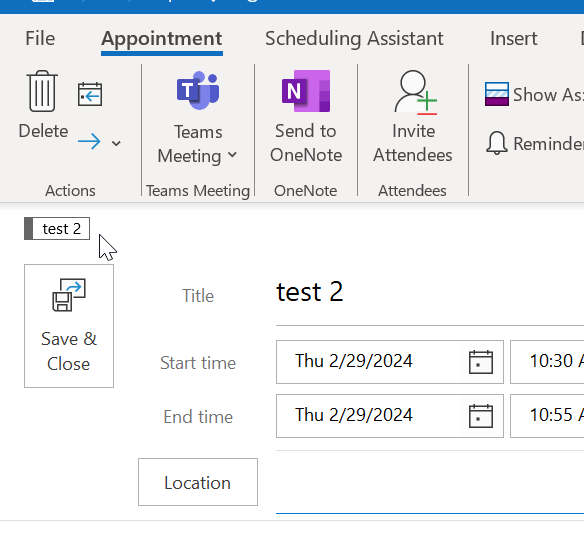Click the Reminder bell icon

496,143
